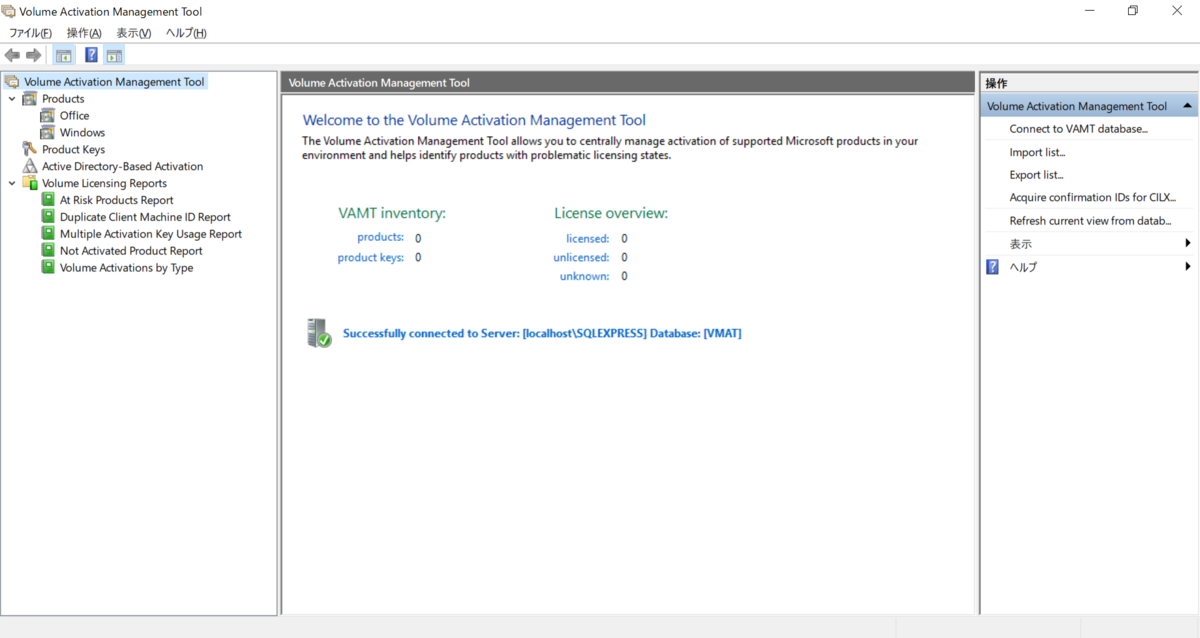The image size is (1200, 638).
Task: Expand the ヘルプ submenu arrow in actions
Action: 1188,267
